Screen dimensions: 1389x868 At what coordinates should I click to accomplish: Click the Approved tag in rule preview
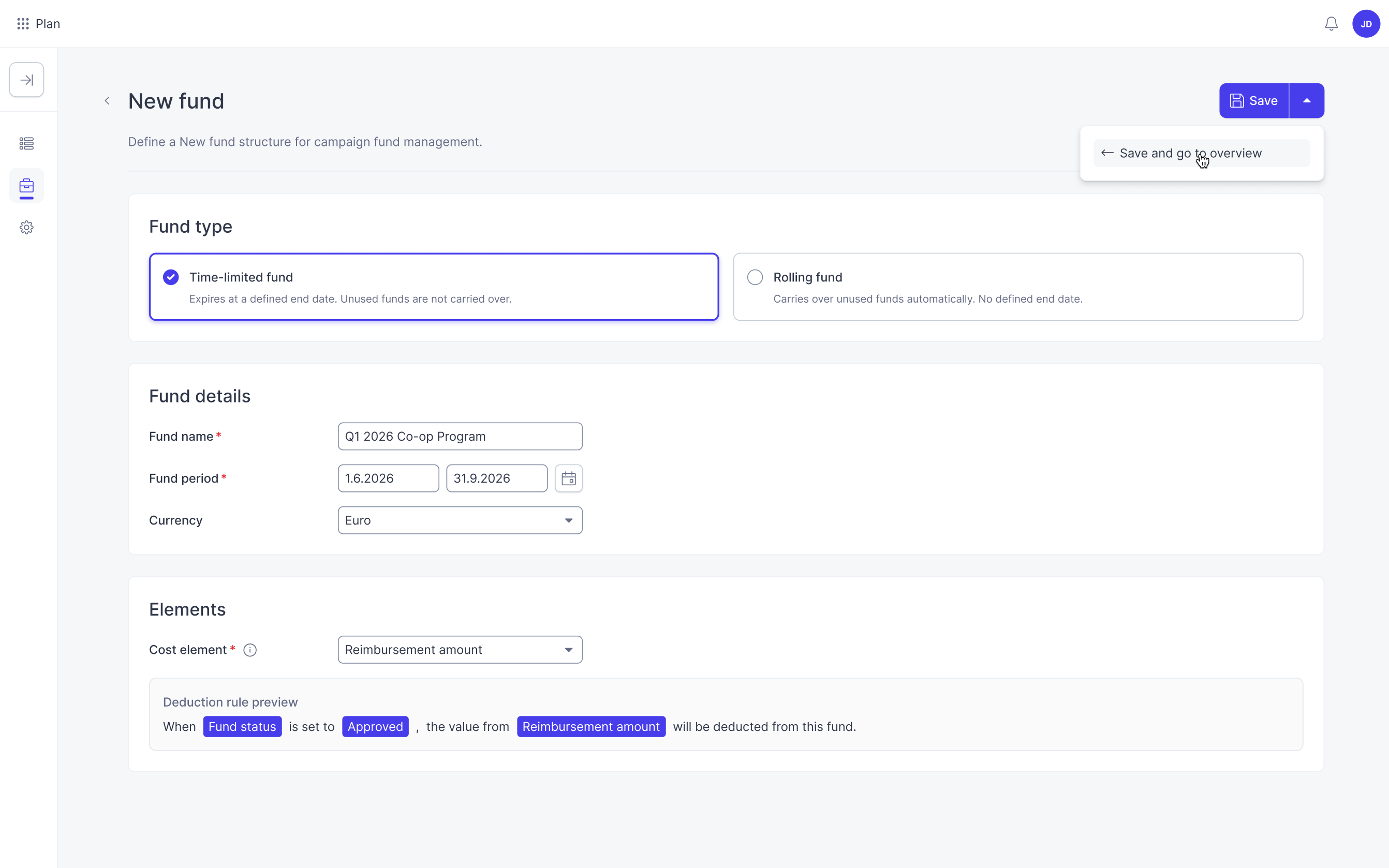pyautogui.click(x=375, y=726)
